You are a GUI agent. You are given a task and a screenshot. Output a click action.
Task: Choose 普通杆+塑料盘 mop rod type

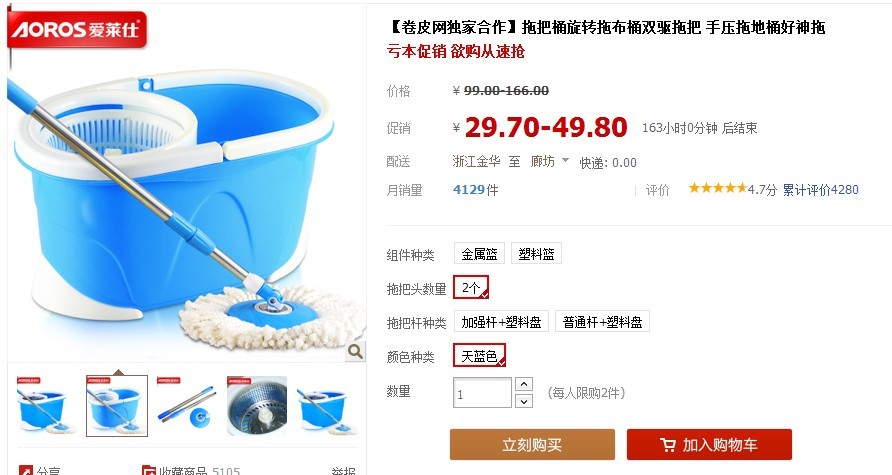pos(602,322)
